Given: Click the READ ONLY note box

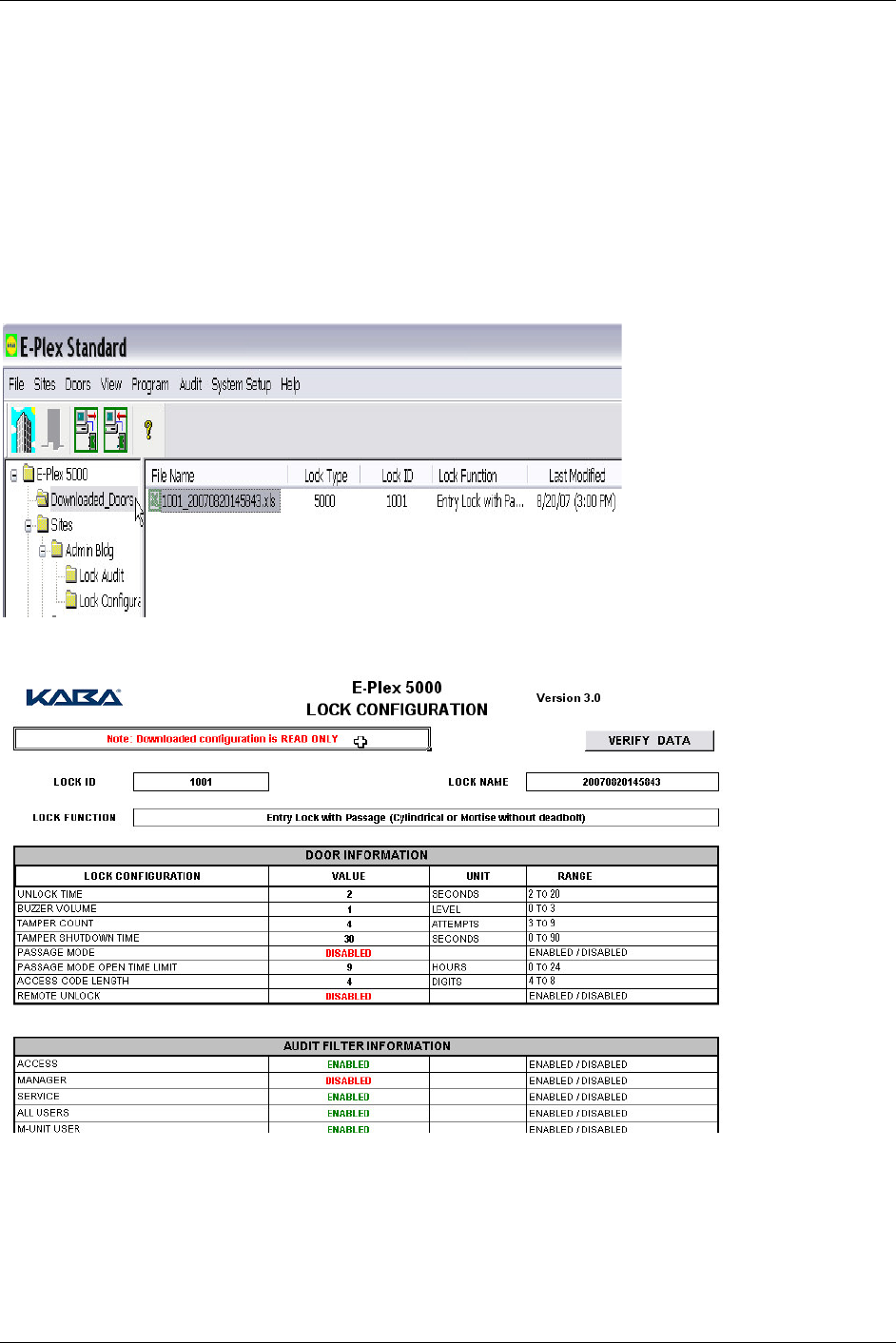Looking at the screenshot, I should coord(222,739).
